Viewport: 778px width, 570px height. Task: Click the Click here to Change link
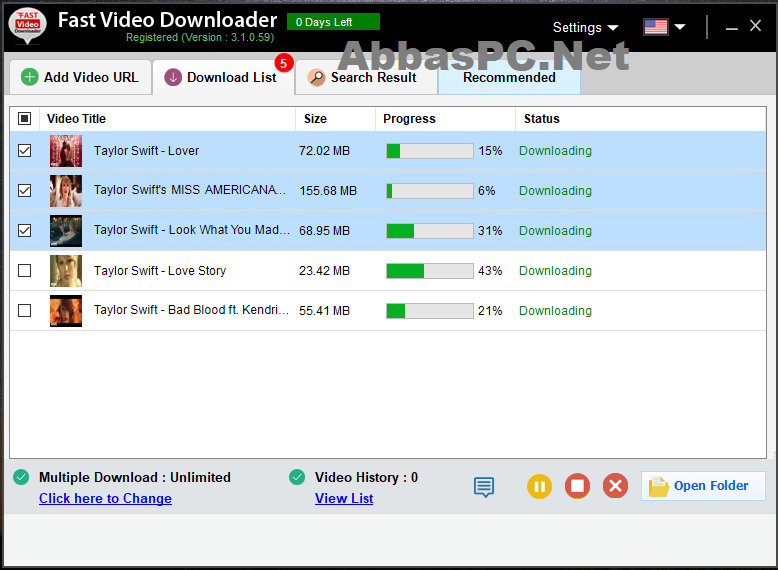[105, 499]
